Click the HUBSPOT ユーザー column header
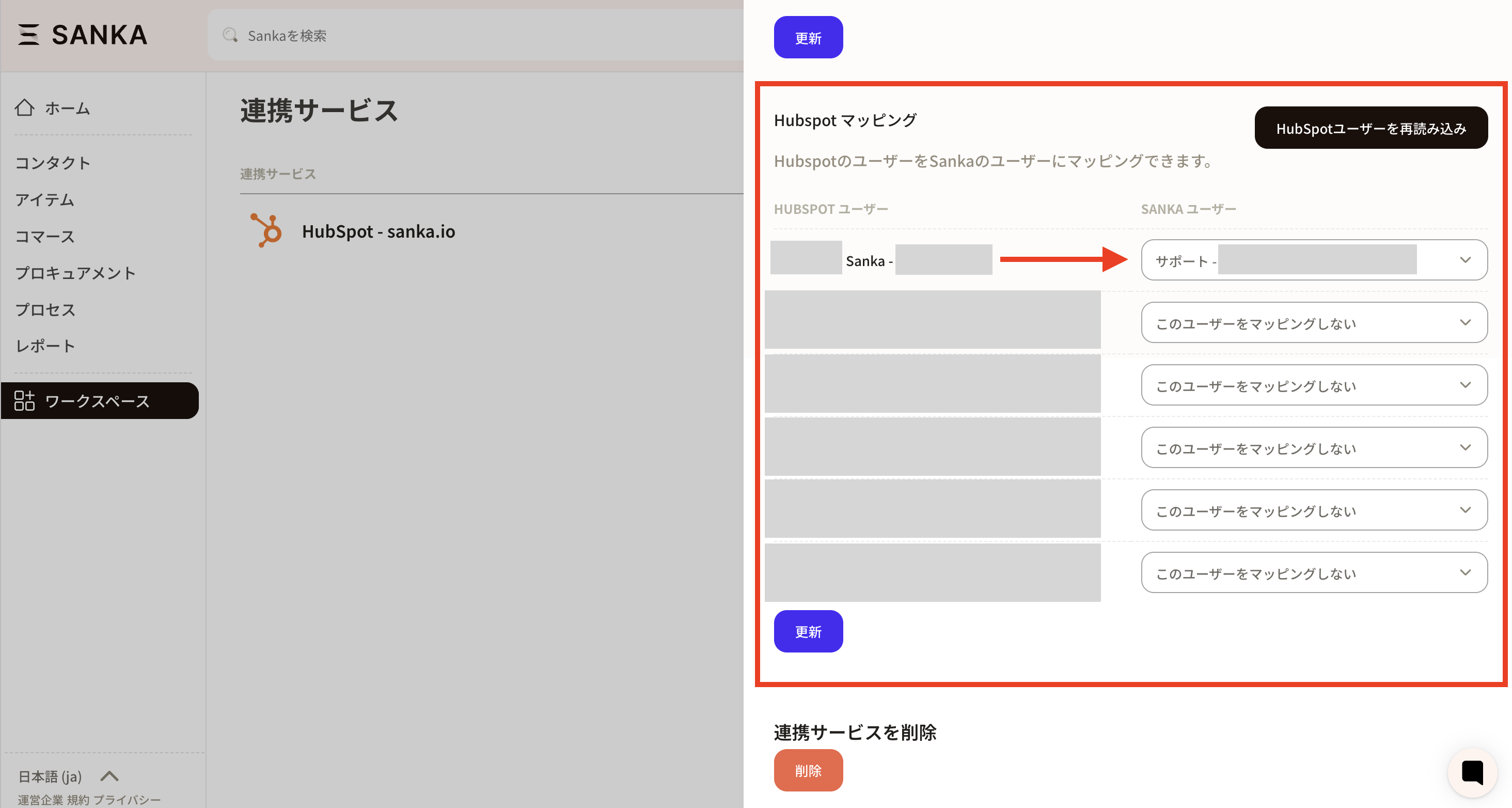The width and height of the screenshot is (1512, 808). point(830,209)
